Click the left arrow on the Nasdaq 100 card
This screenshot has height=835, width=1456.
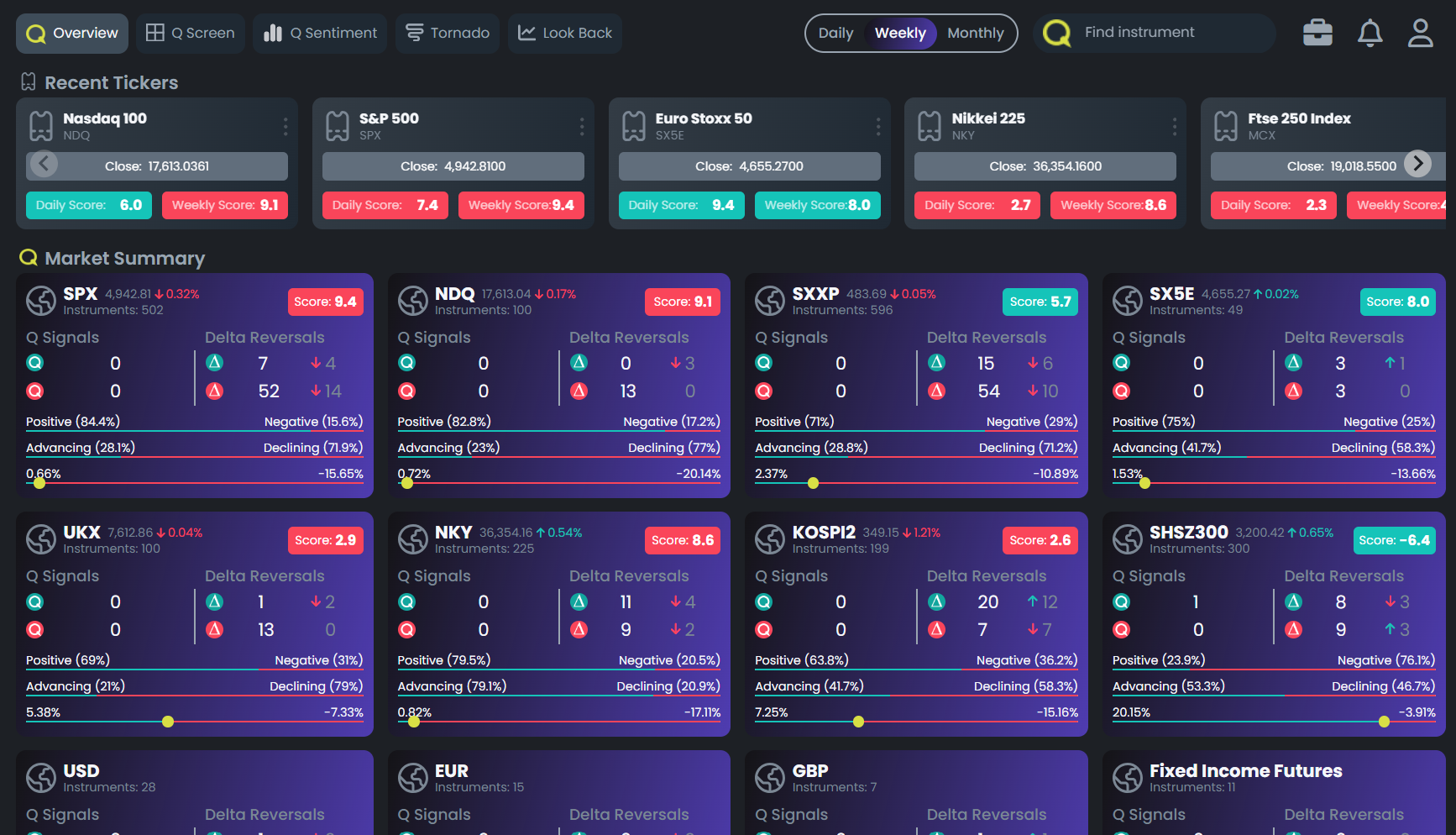click(43, 164)
